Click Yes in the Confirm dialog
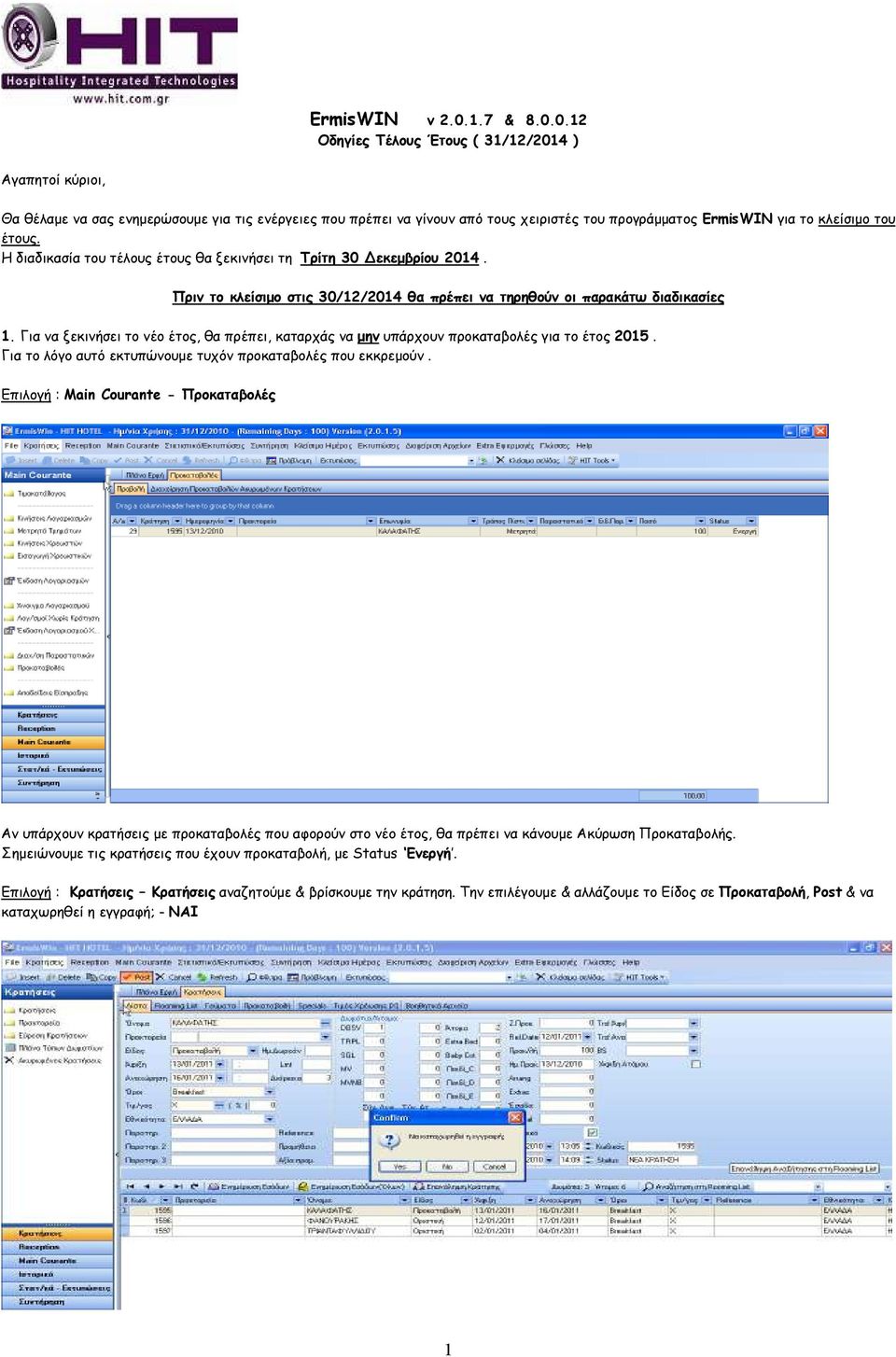This screenshot has width=896, height=1357. pos(399,1167)
